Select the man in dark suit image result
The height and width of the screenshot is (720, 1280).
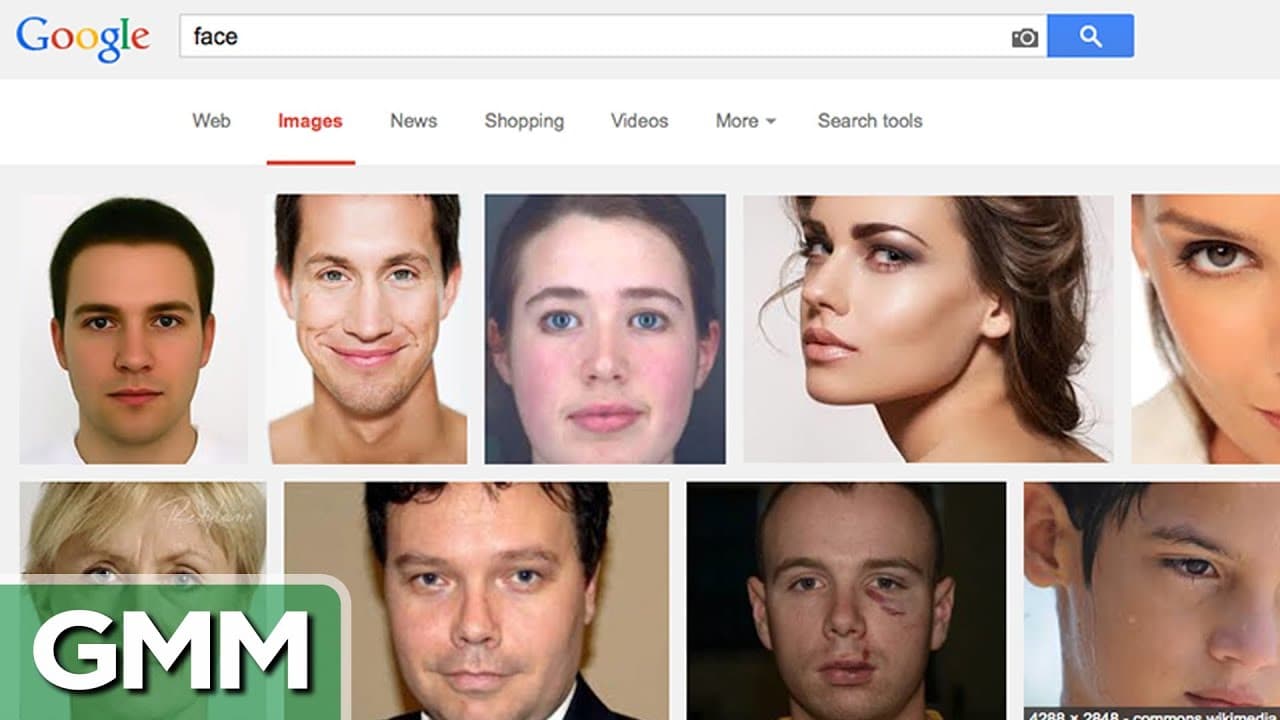(476, 601)
